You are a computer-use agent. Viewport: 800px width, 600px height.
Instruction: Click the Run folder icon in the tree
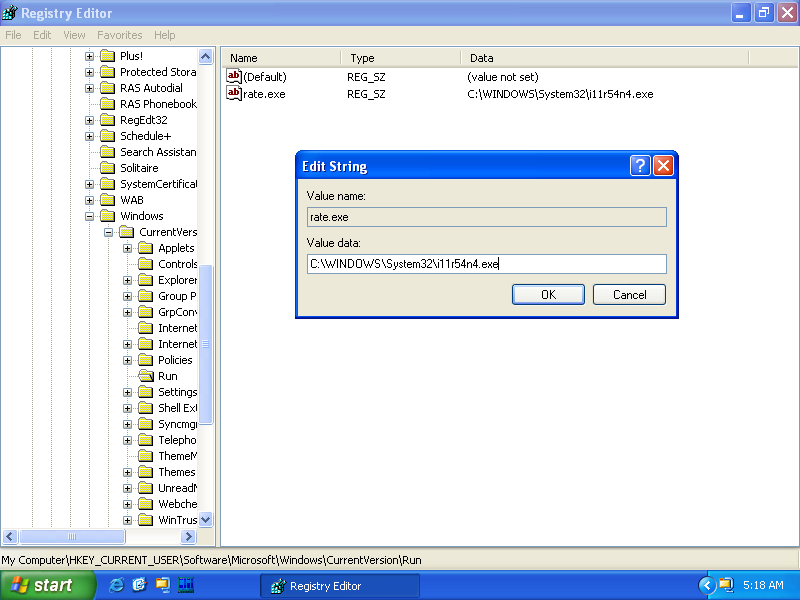[x=146, y=376]
